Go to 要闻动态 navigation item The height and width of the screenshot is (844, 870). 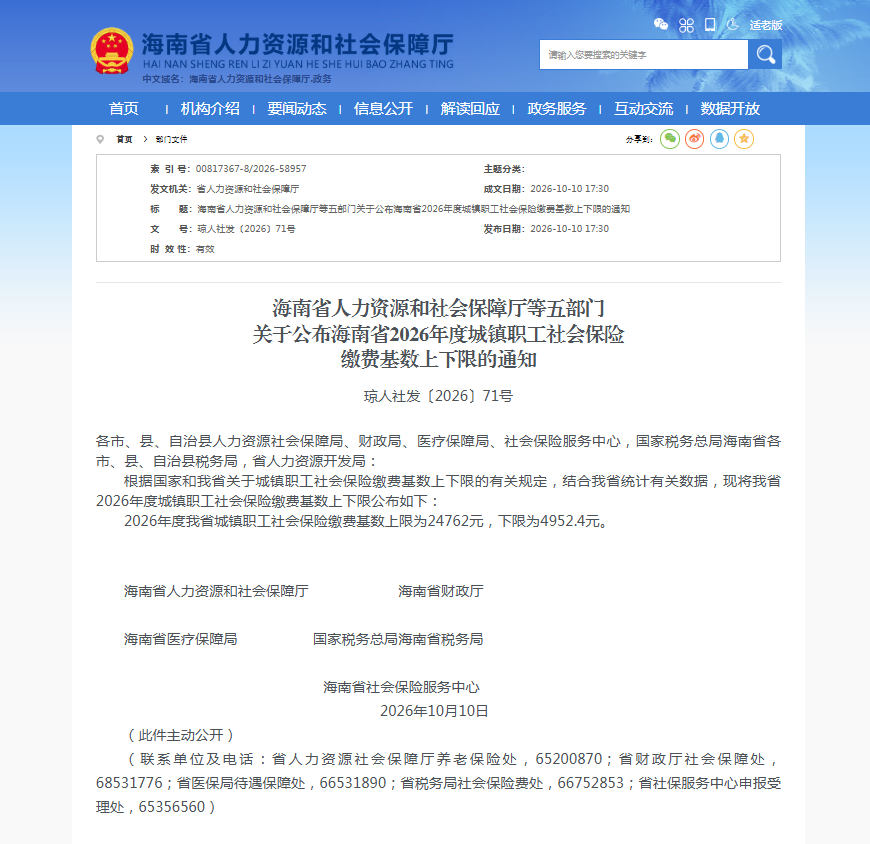point(297,109)
